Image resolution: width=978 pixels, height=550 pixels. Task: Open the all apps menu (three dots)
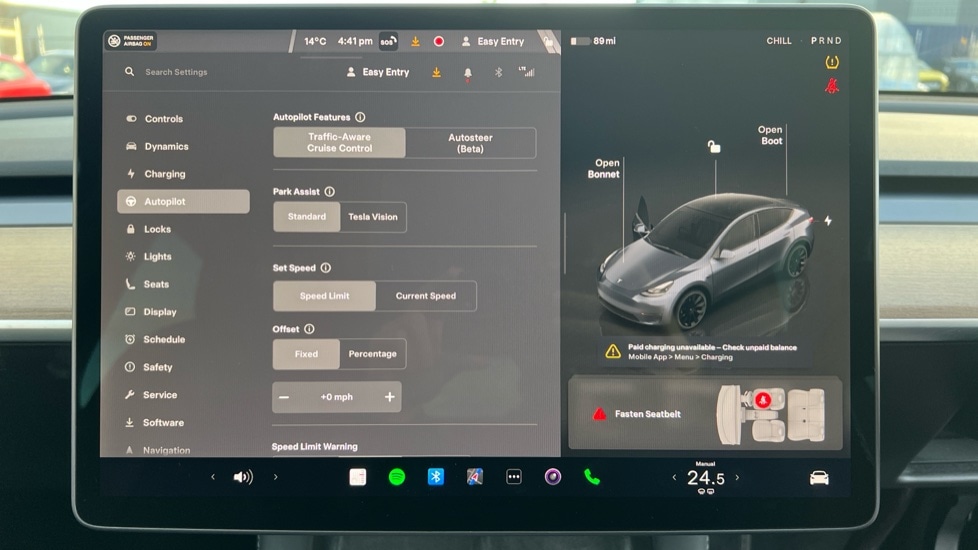tap(514, 477)
